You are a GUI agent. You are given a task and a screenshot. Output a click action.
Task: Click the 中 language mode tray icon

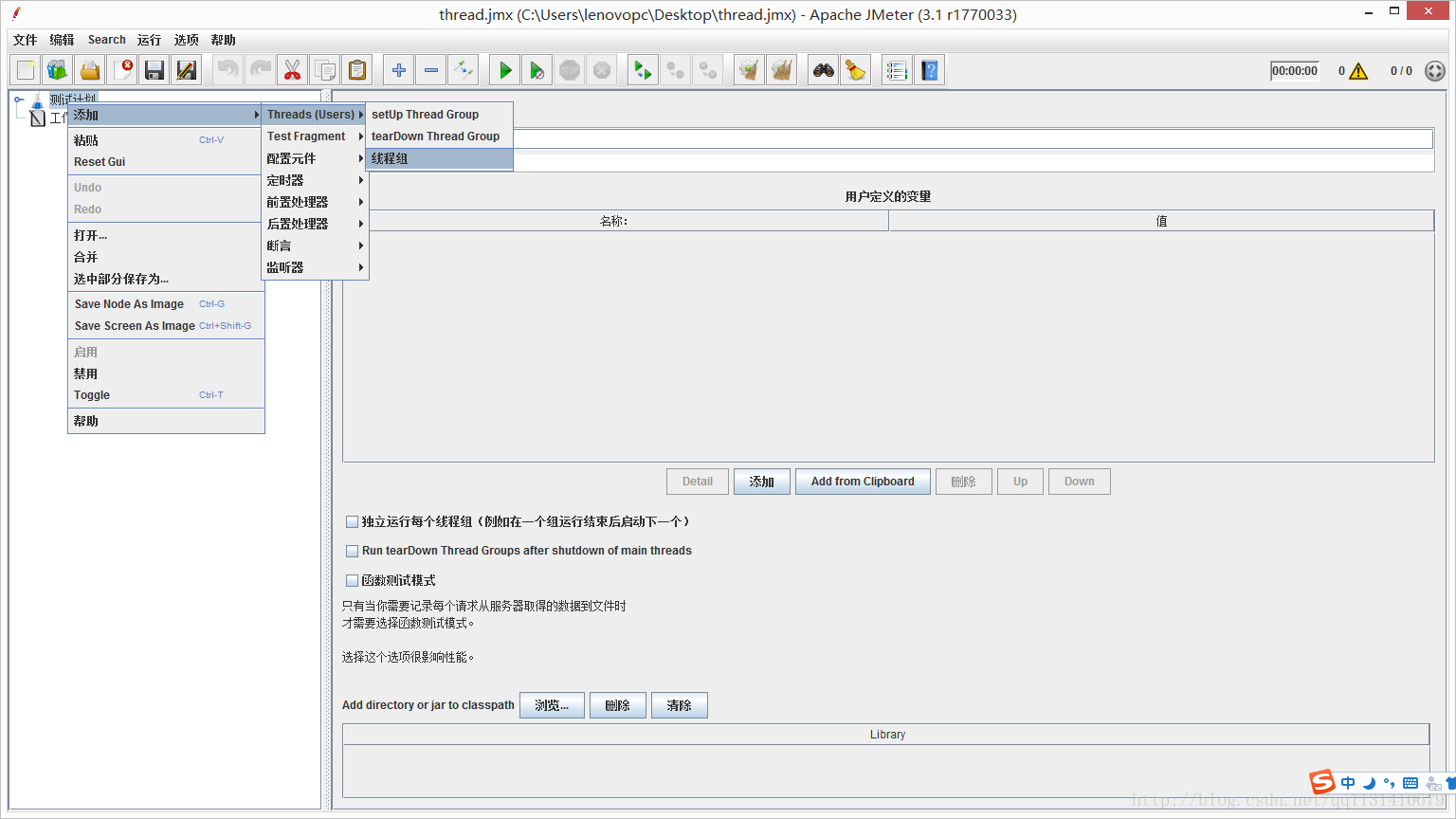(1348, 783)
